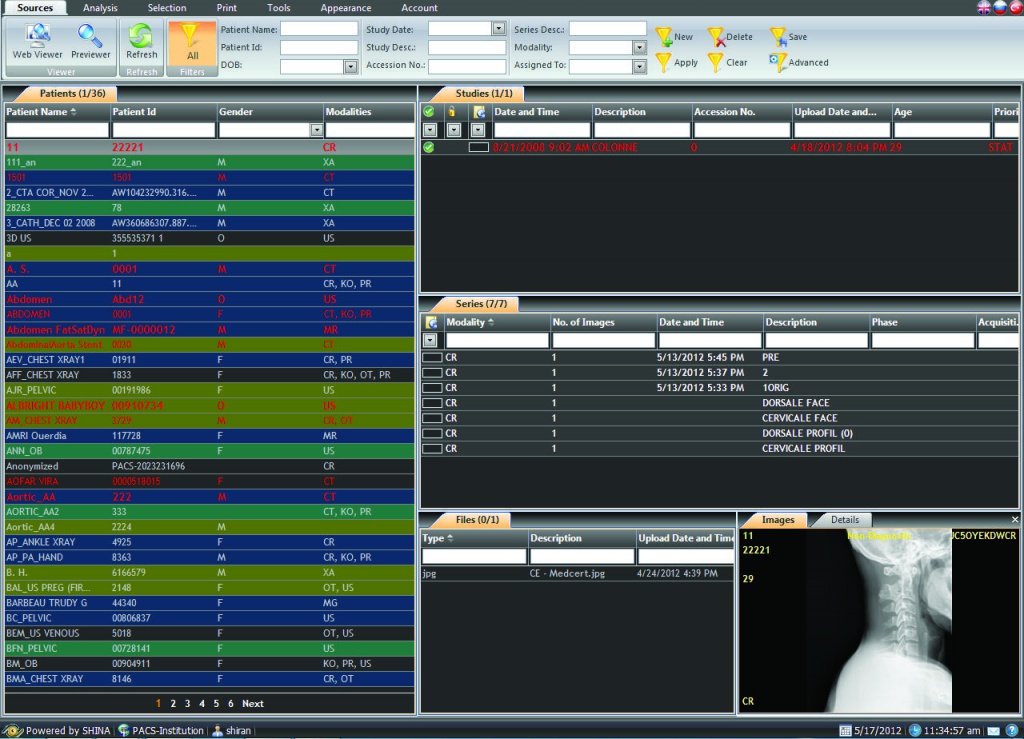Viewport: 1024px width, 739px height.
Task: Click the Patient Name input field
Action: pos(318,29)
